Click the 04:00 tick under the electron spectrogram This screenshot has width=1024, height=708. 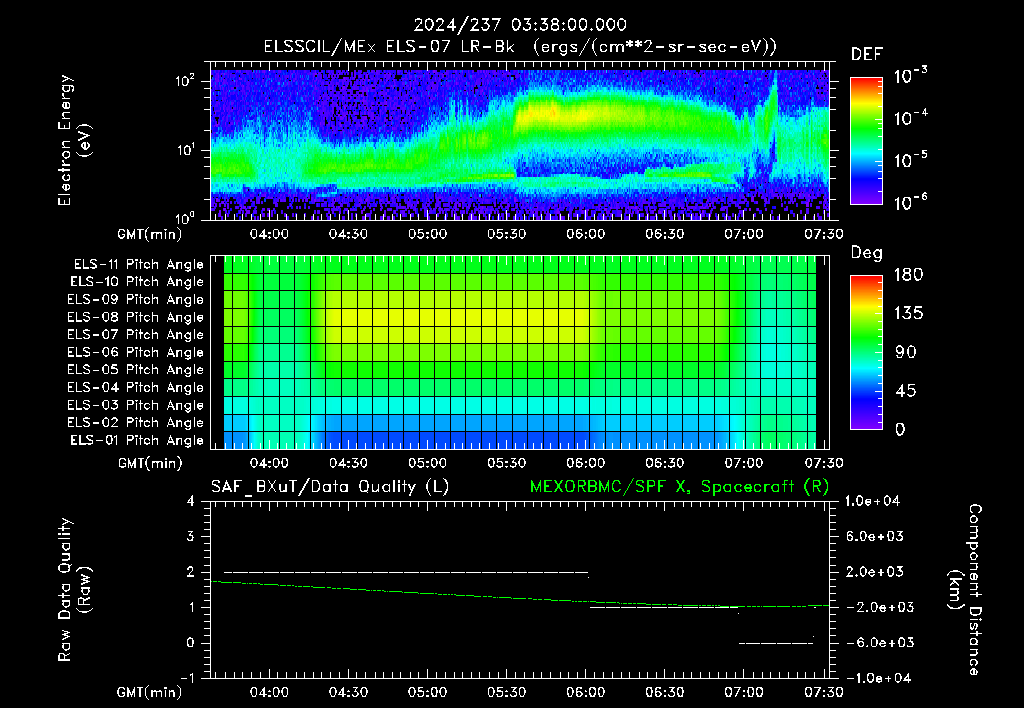tap(269, 234)
